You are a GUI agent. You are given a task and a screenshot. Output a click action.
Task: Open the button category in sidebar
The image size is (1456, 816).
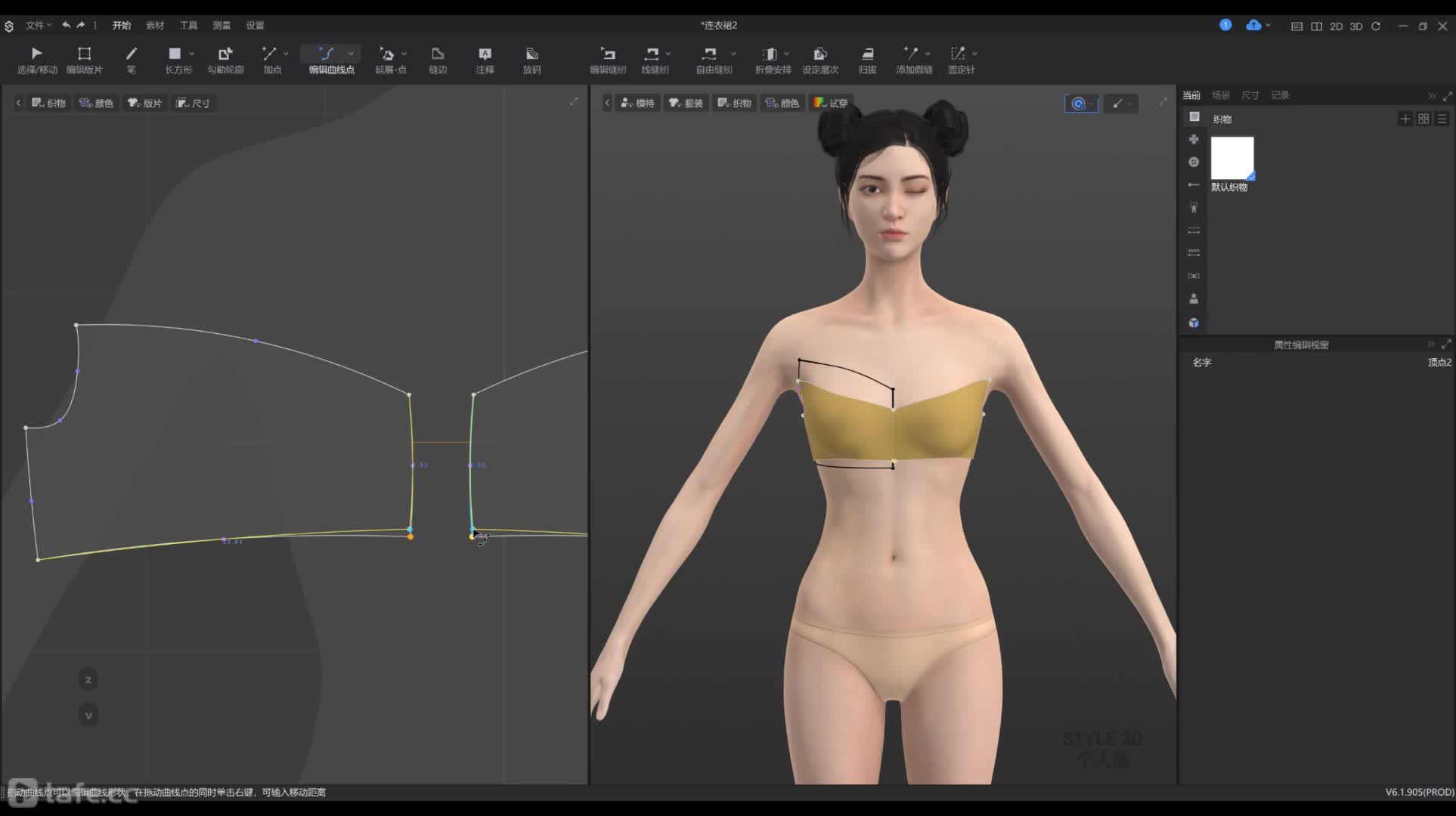pyautogui.click(x=1194, y=162)
